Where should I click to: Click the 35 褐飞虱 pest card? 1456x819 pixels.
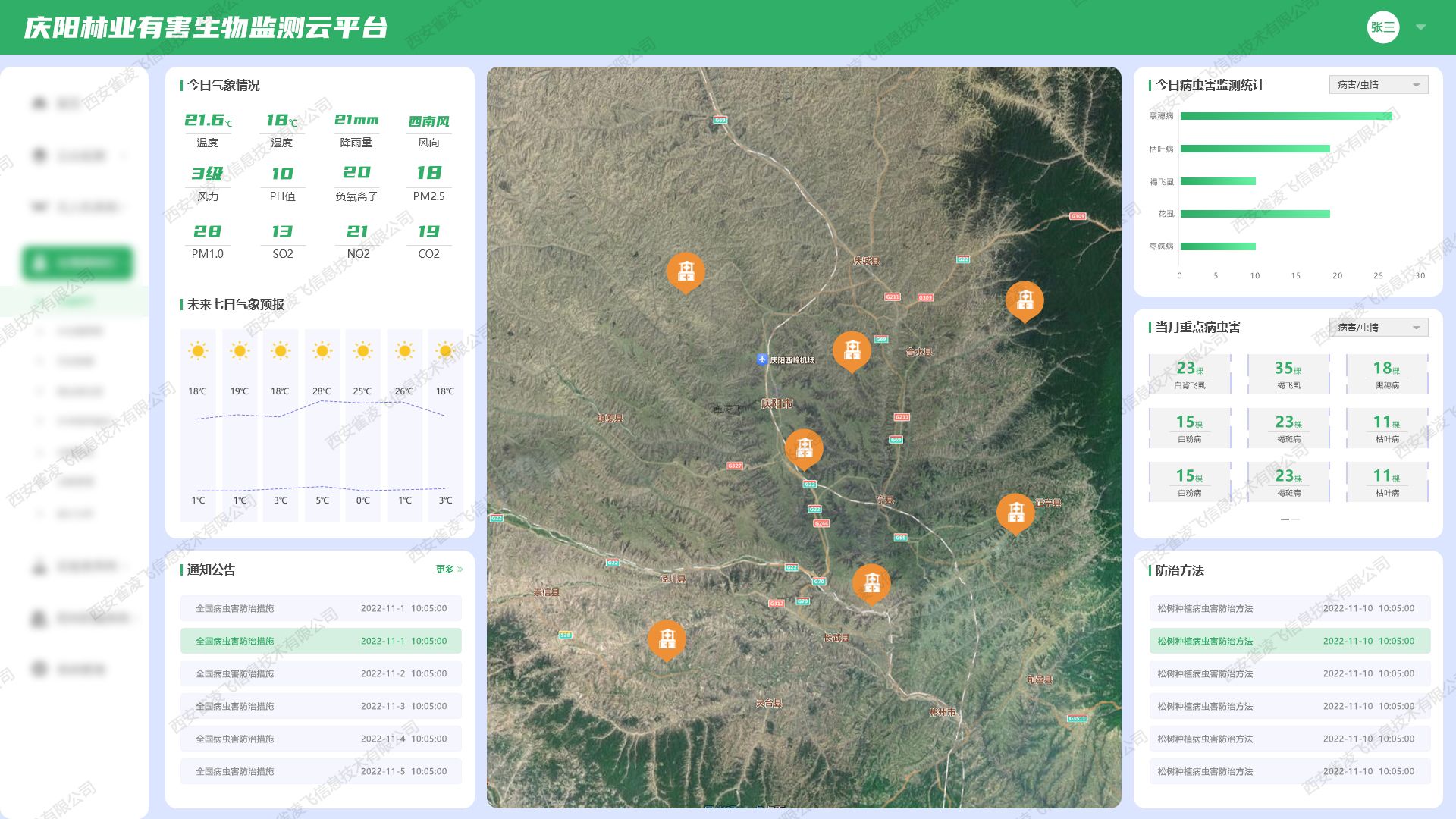[1288, 375]
